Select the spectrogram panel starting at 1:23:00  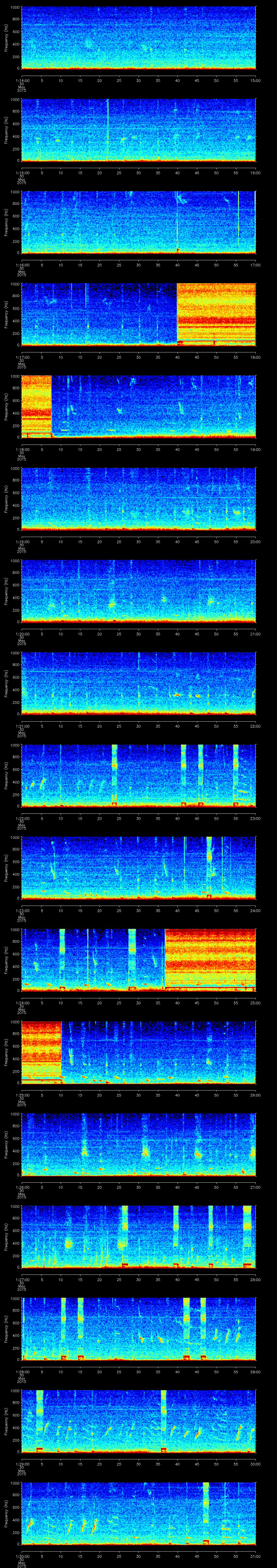tap(139, 868)
